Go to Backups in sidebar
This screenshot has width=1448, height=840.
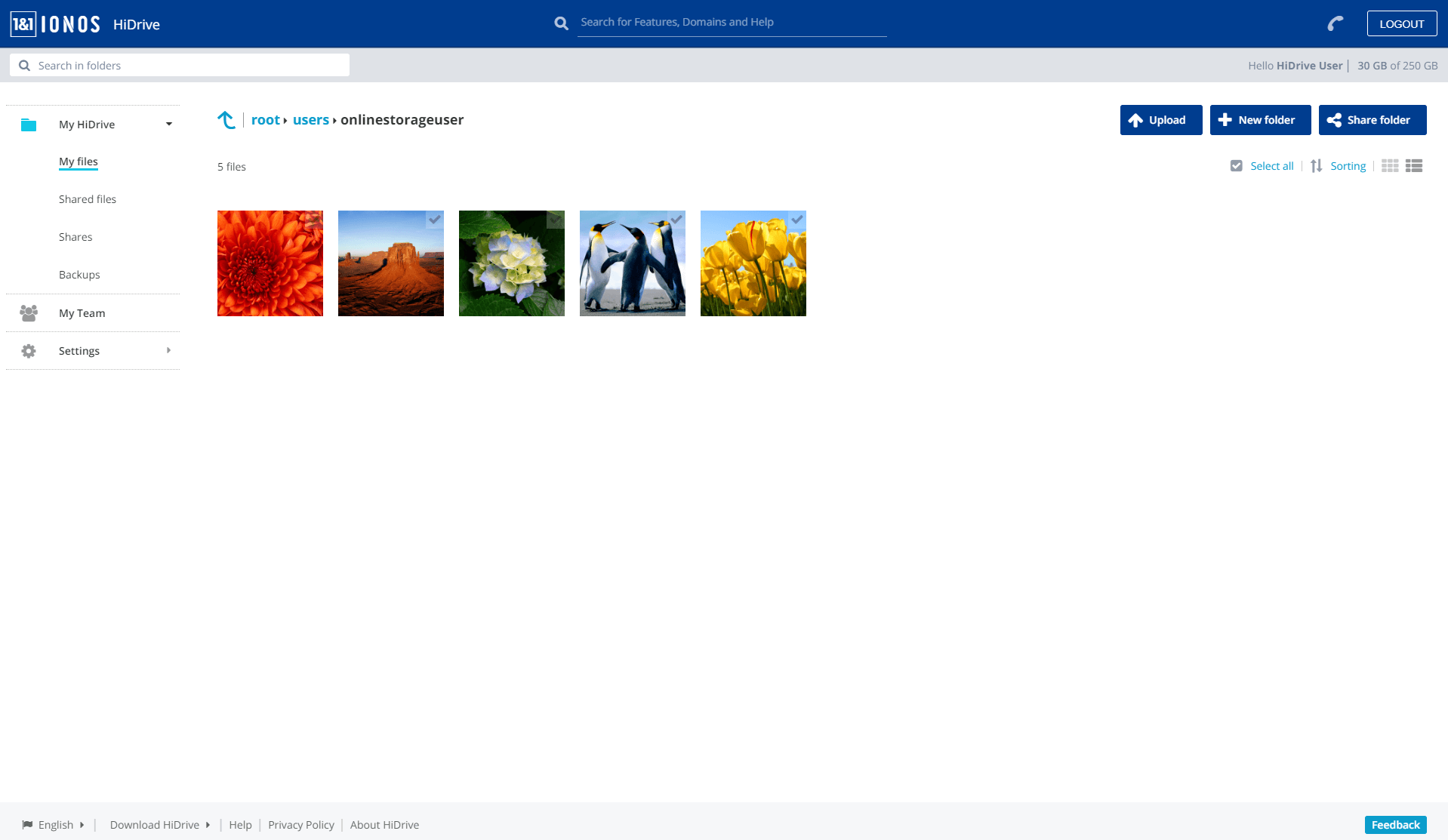(79, 275)
